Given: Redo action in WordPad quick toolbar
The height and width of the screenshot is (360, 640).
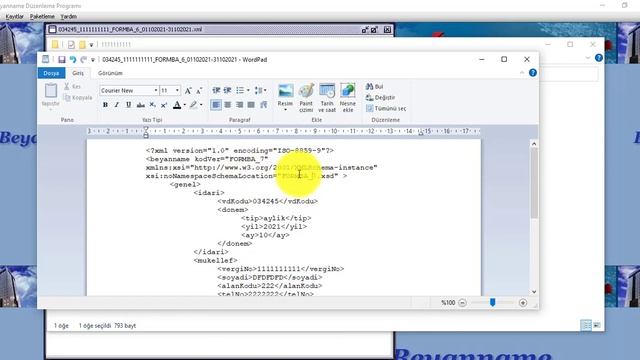Looking at the screenshot, I should [84, 60].
